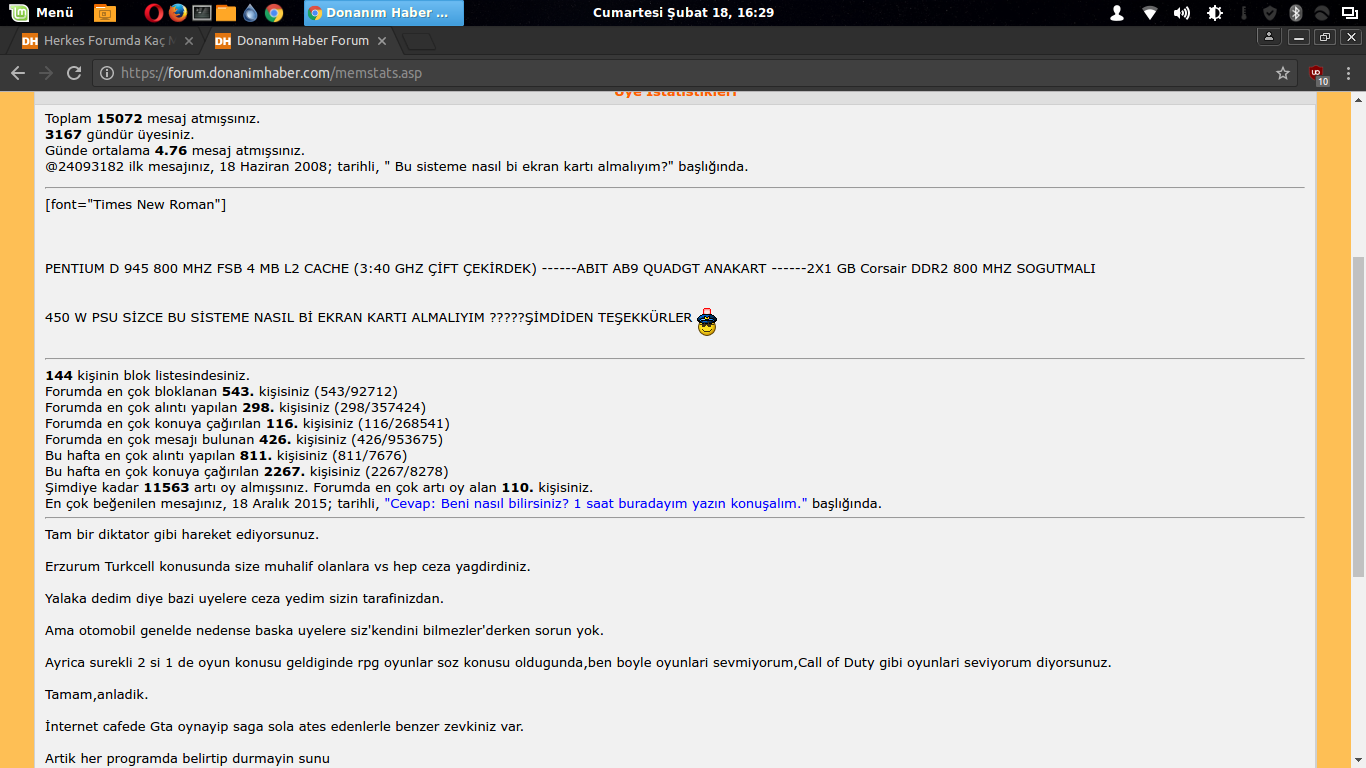This screenshot has width=1366, height=768.
Task: Click 'Forumda en çok bloklanan 543.' line
Action: (x=221, y=391)
